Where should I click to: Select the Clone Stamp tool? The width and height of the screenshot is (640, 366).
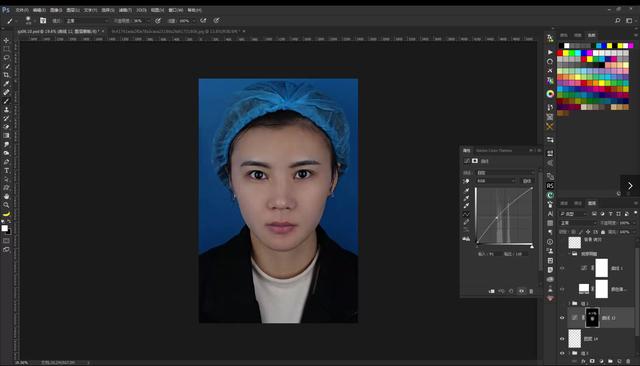click(x=6, y=110)
